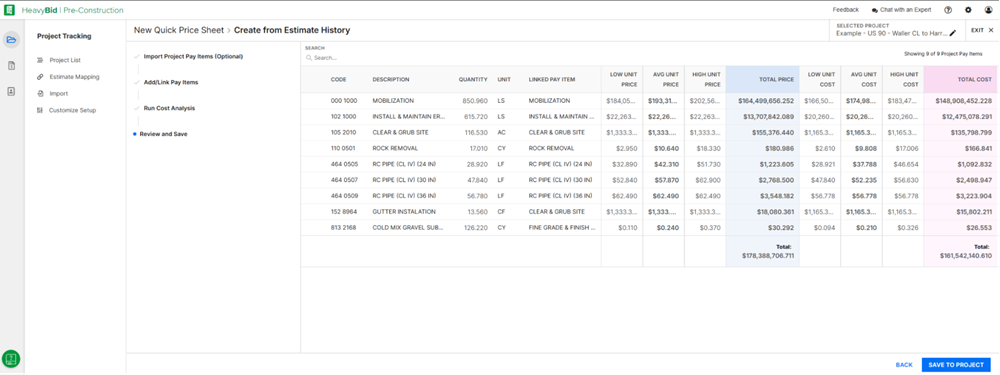The height and width of the screenshot is (375, 1000).
Task: Open the help question mark icon
Action: (948, 10)
